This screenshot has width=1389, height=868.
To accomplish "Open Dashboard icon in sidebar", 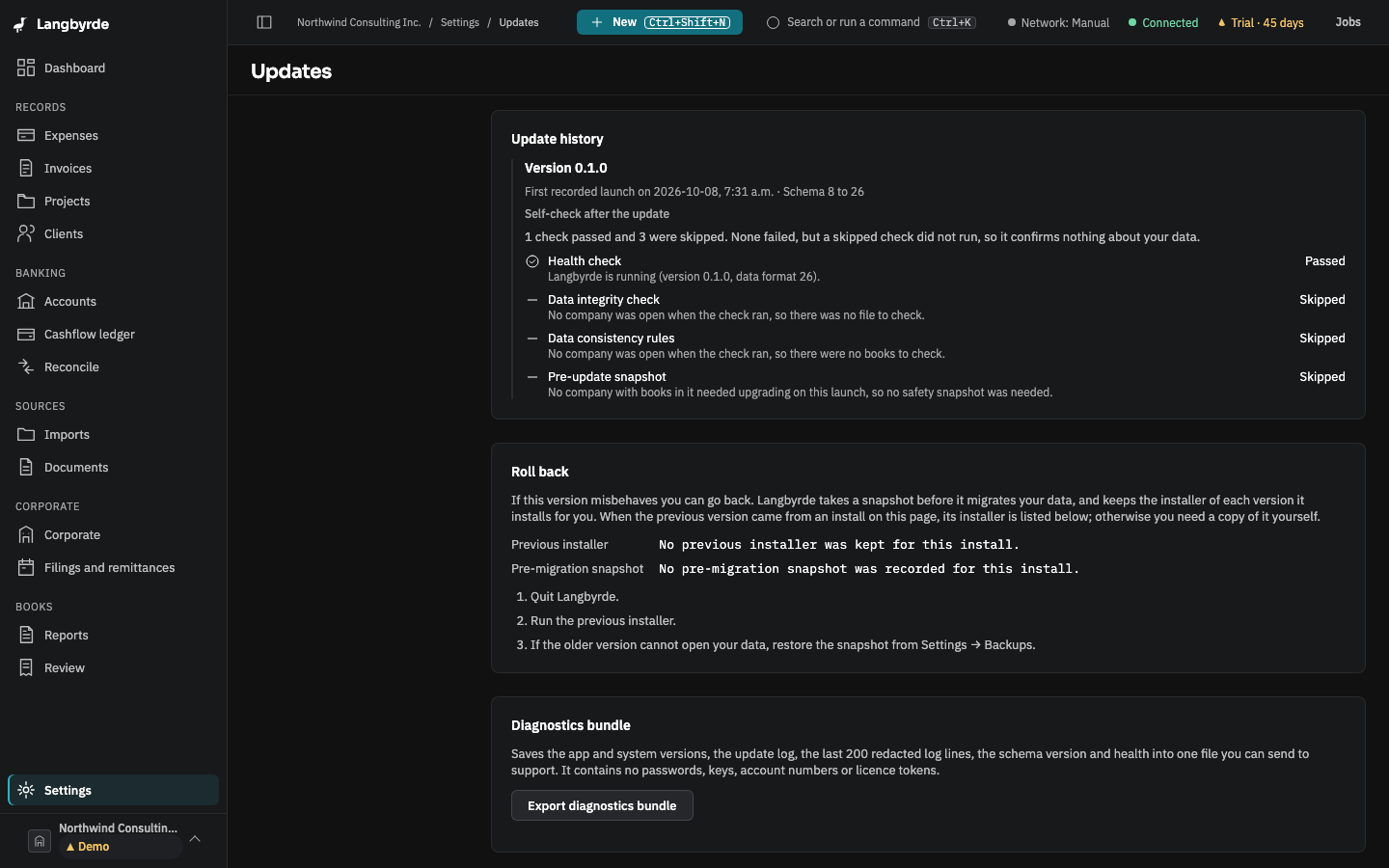I will (x=26, y=68).
